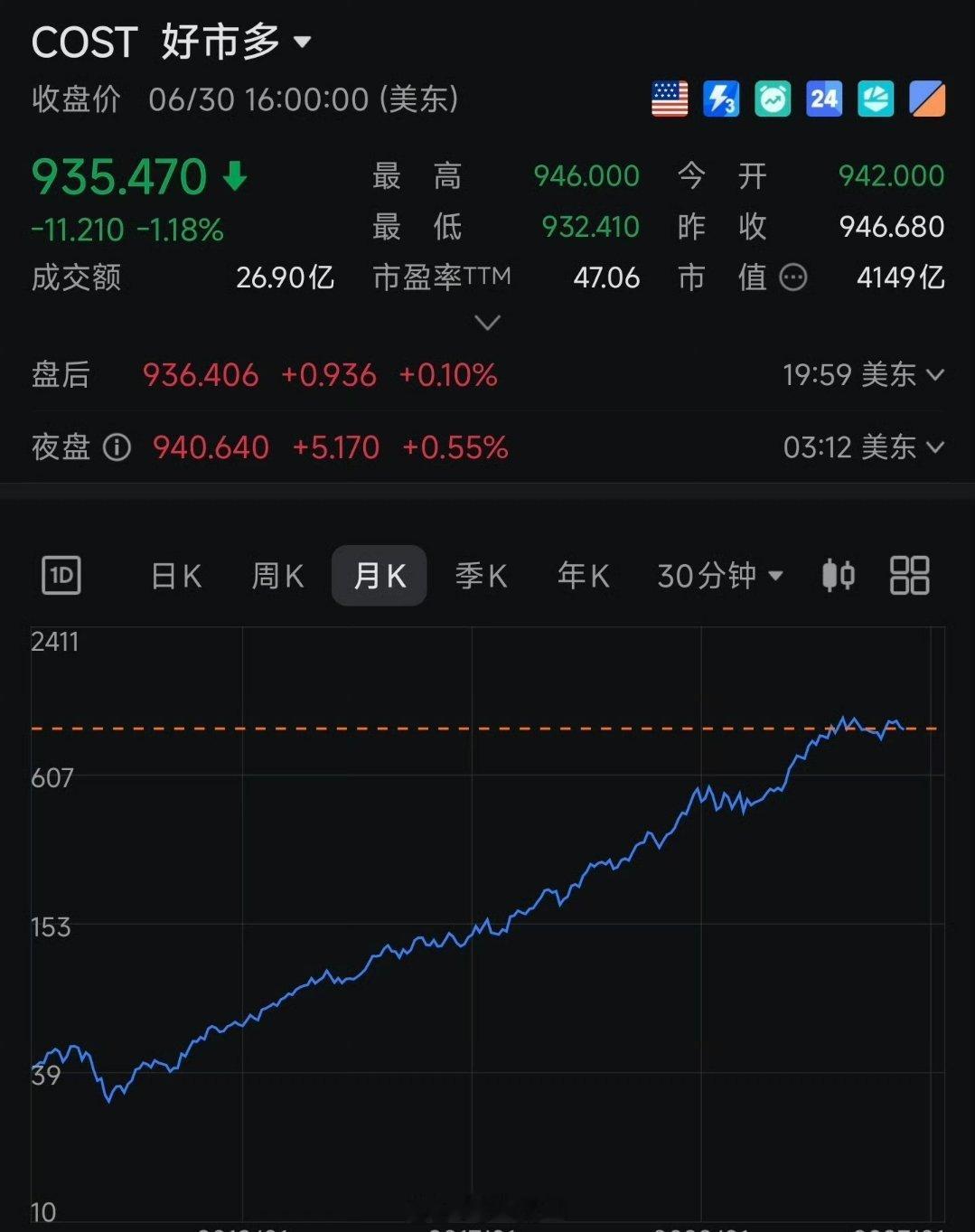Tap the blue lightning Level 3 icon
The width and height of the screenshot is (975, 1232).
(721, 99)
